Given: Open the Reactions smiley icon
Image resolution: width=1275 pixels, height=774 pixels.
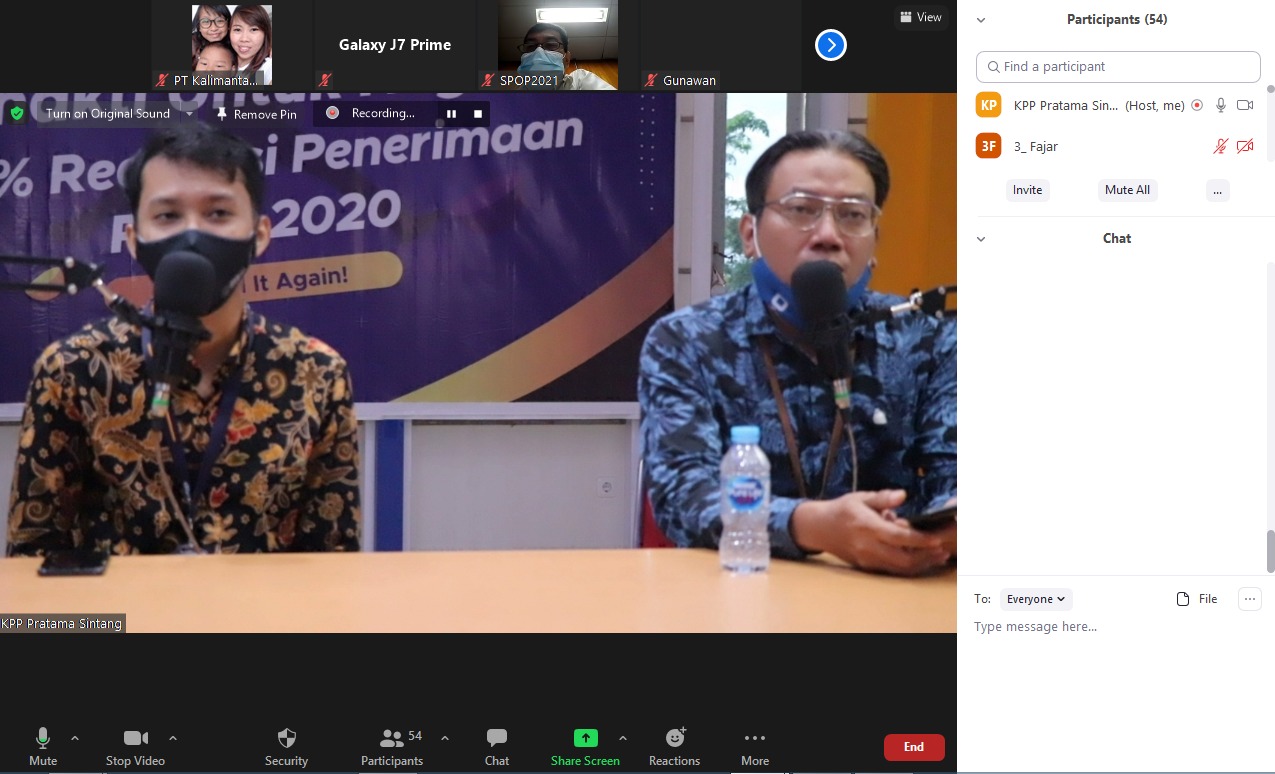Looking at the screenshot, I should click(675, 738).
